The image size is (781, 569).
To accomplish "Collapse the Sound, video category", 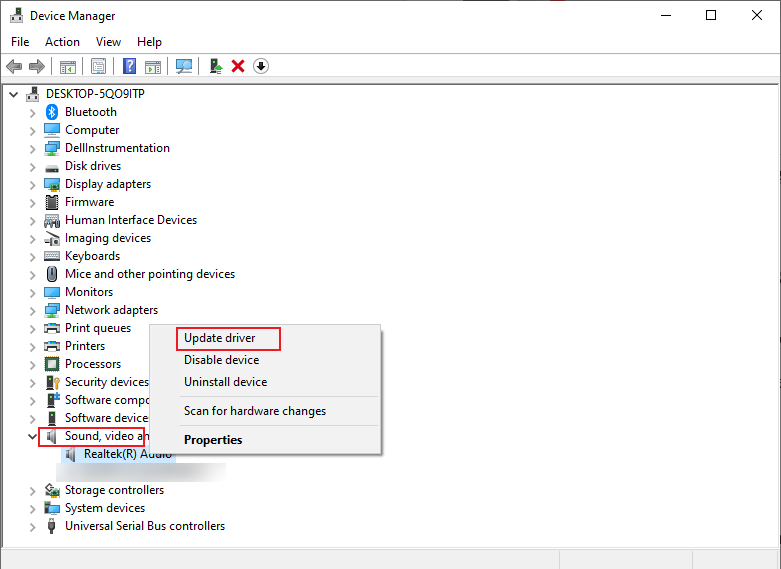I will click(32, 436).
